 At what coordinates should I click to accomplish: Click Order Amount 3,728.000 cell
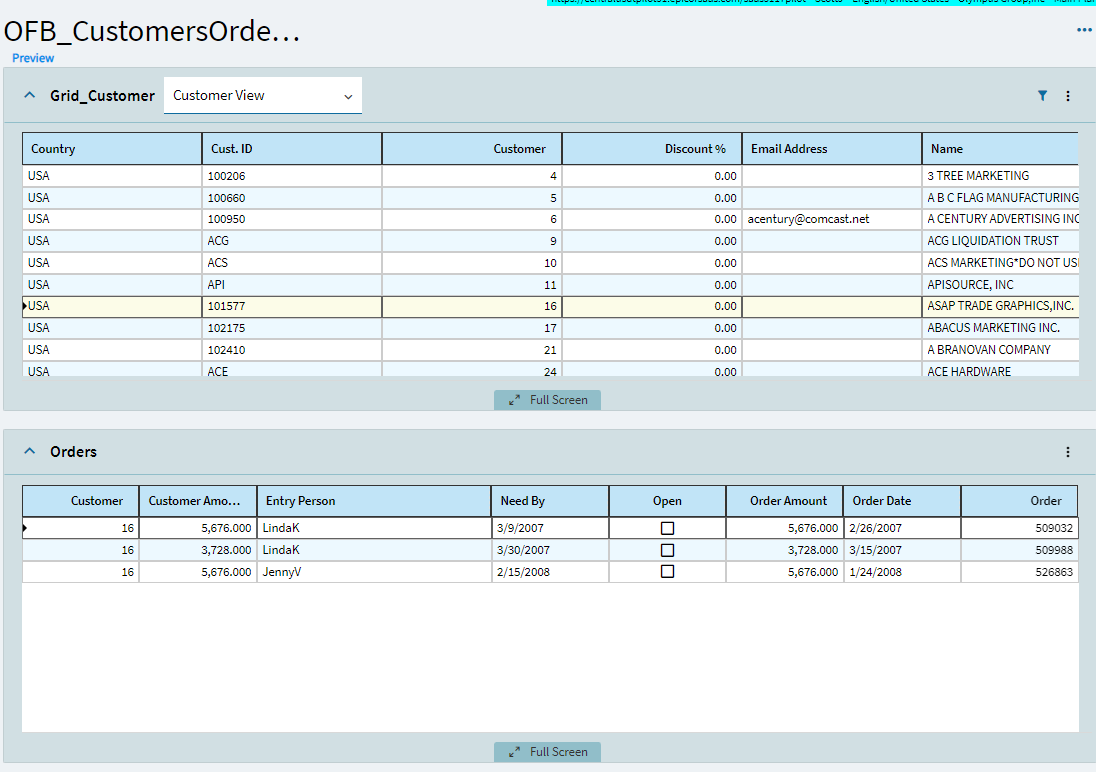click(785, 550)
